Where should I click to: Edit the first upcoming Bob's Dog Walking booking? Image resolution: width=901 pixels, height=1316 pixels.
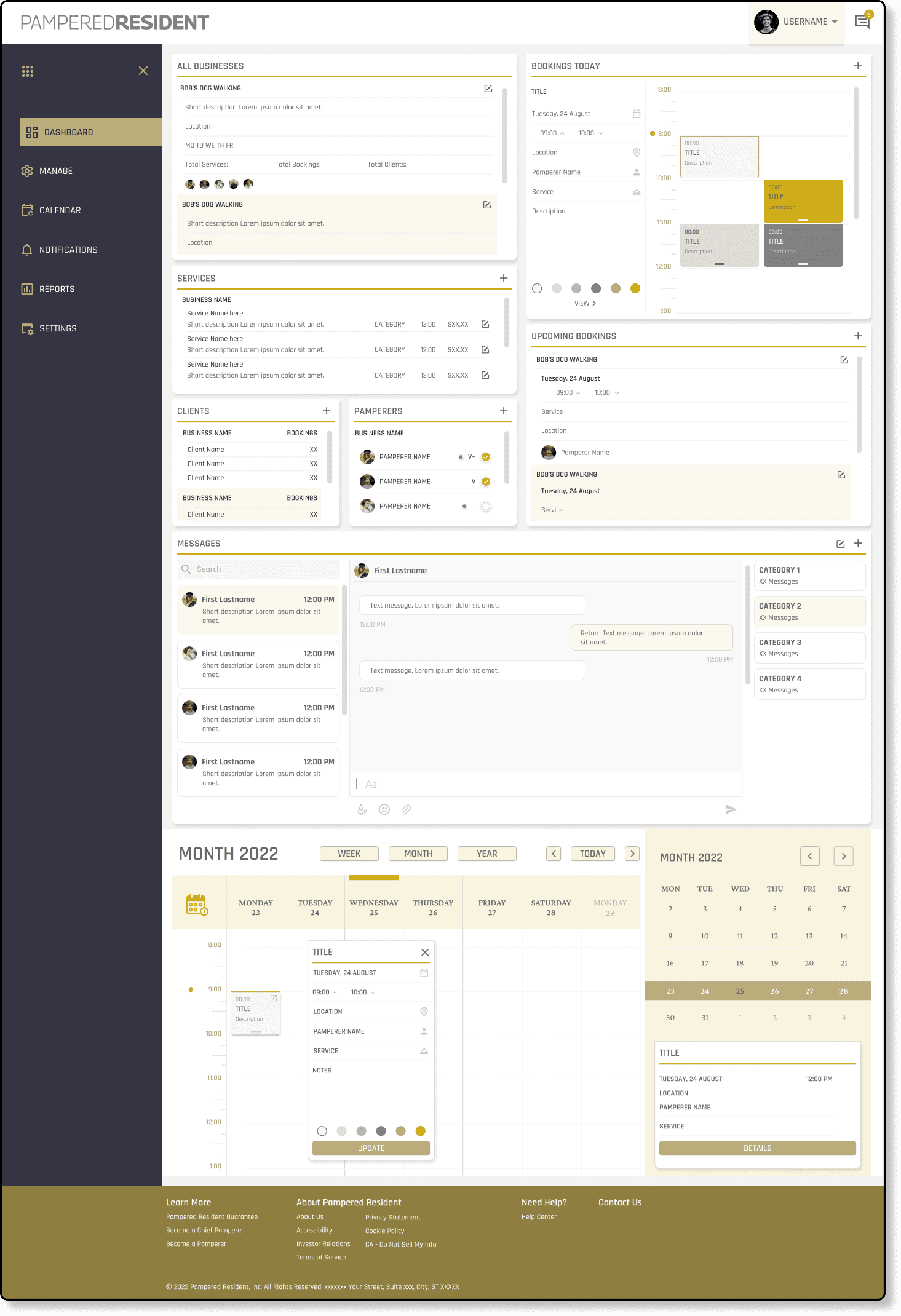[844, 360]
